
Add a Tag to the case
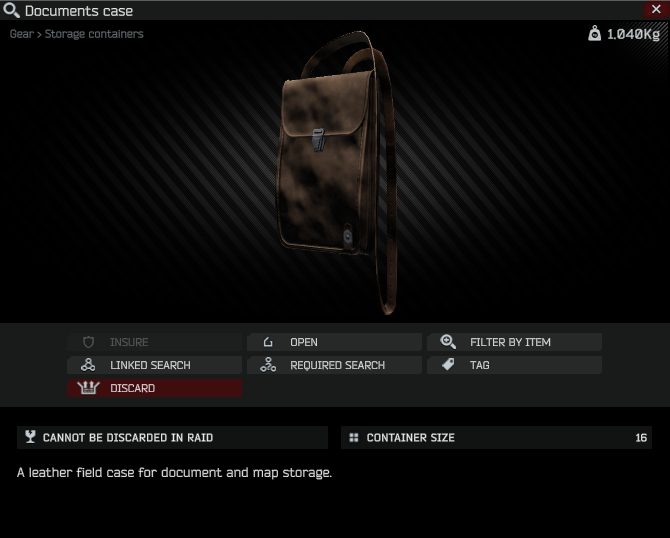(514, 365)
